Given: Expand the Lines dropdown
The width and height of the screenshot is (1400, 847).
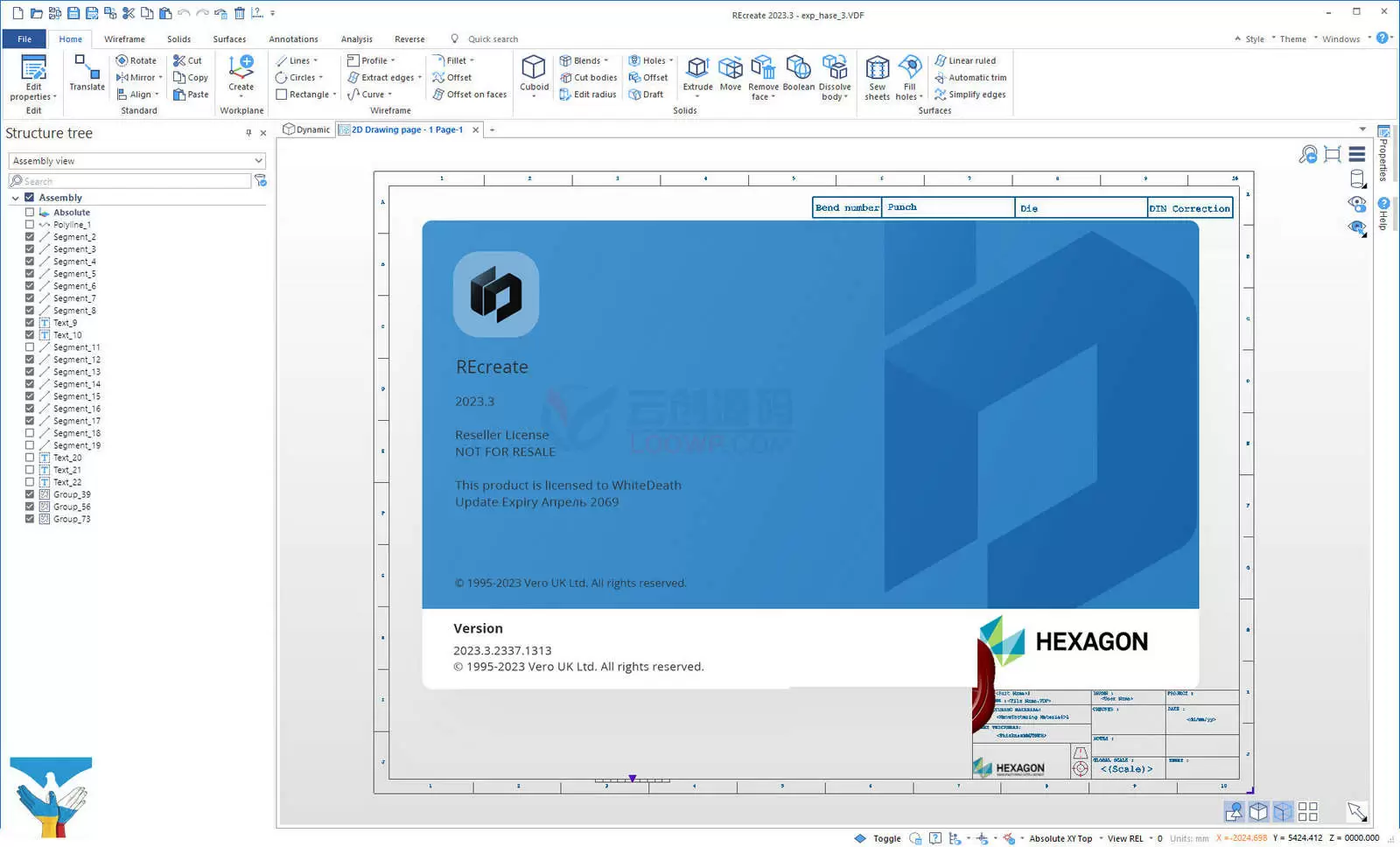Looking at the screenshot, I should point(315,60).
